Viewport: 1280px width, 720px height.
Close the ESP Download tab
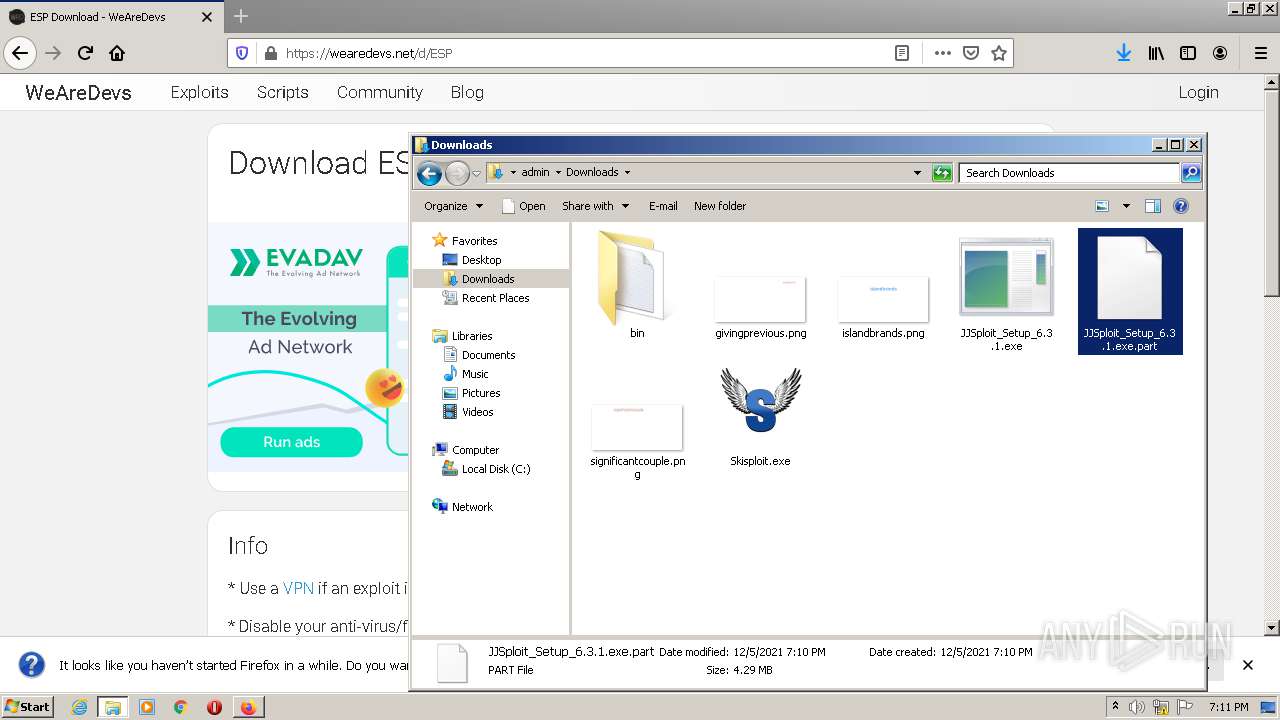click(x=207, y=17)
